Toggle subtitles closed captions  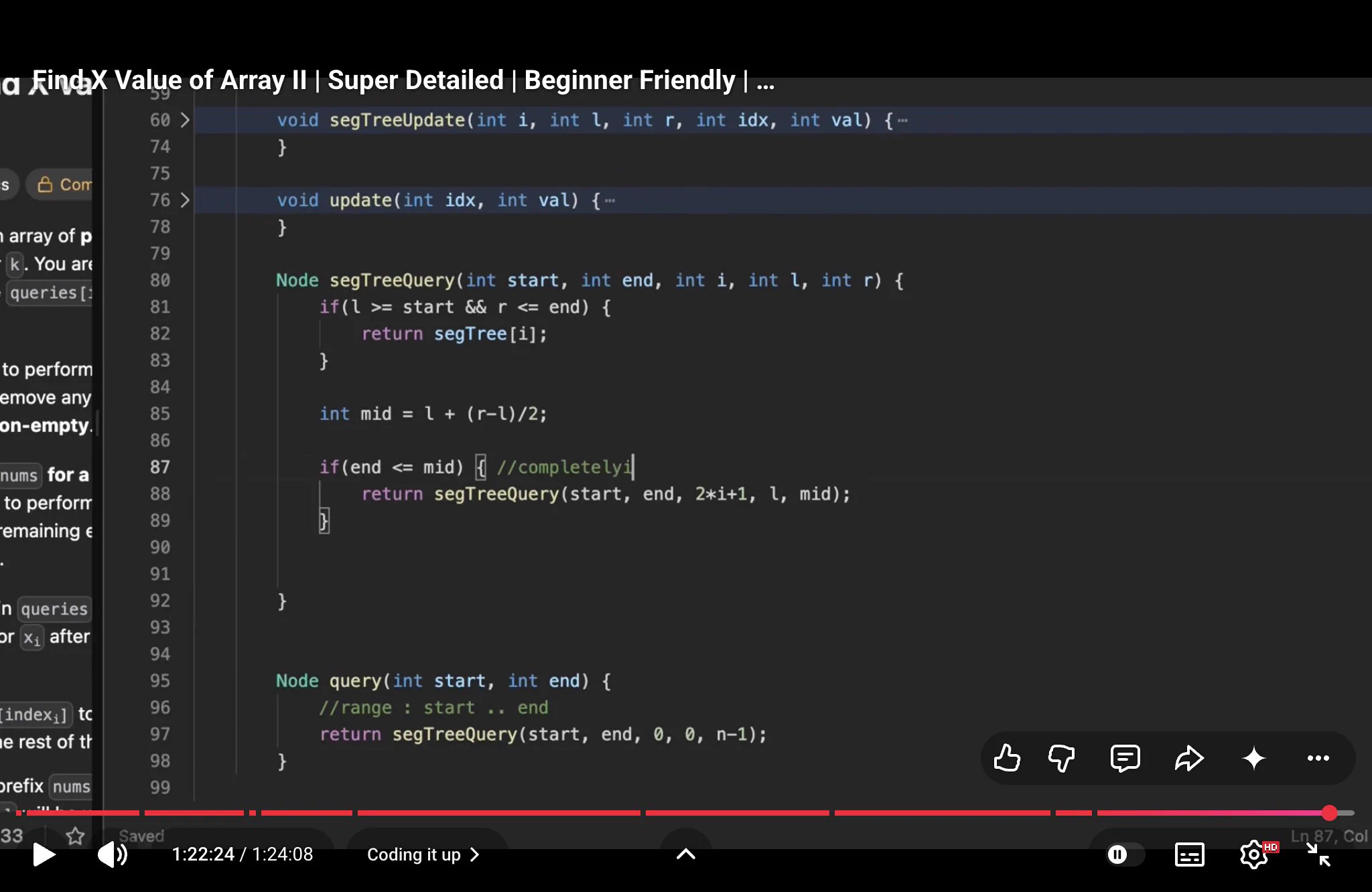click(x=1190, y=854)
